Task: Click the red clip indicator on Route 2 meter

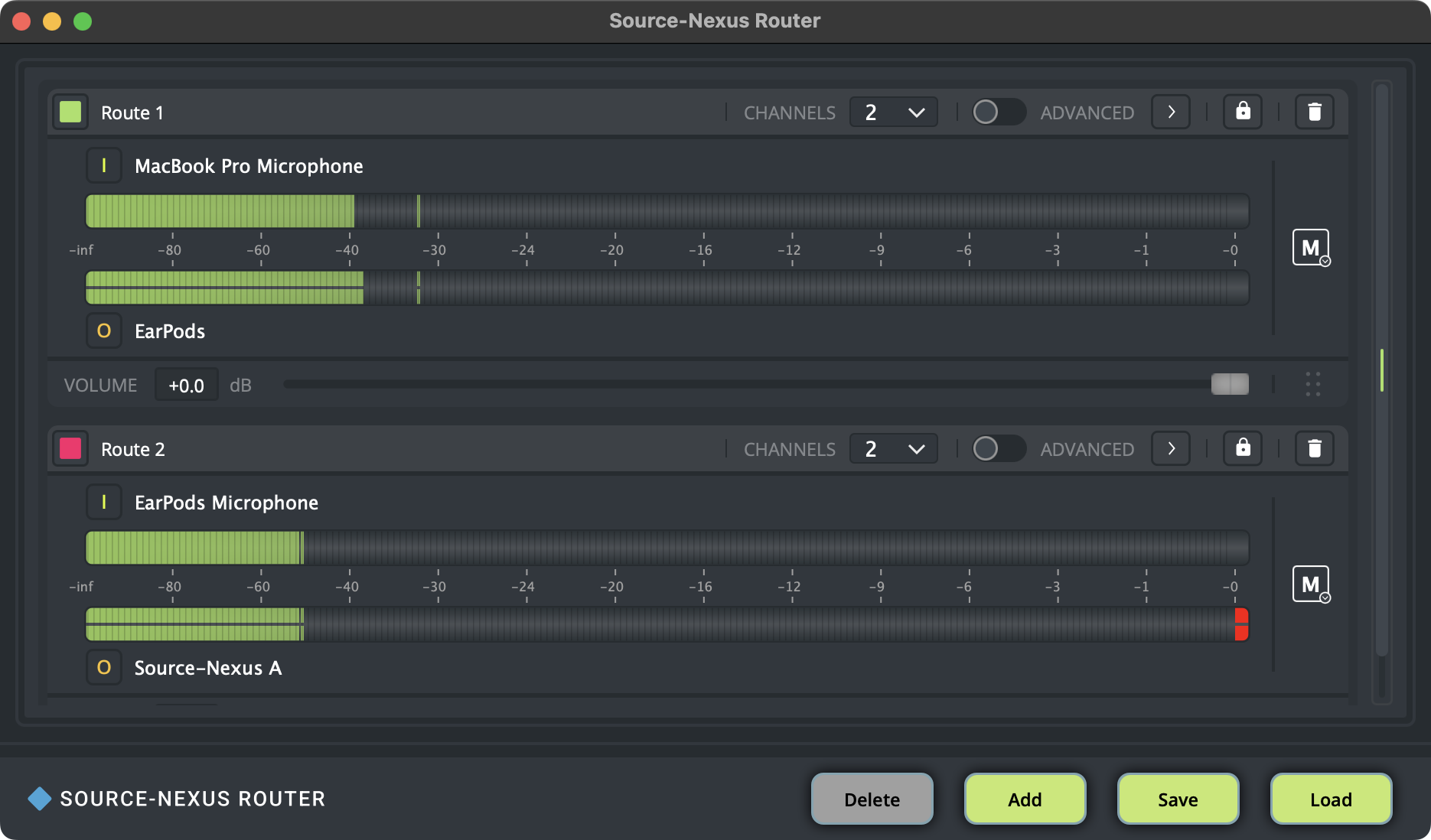Action: (1241, 624)
